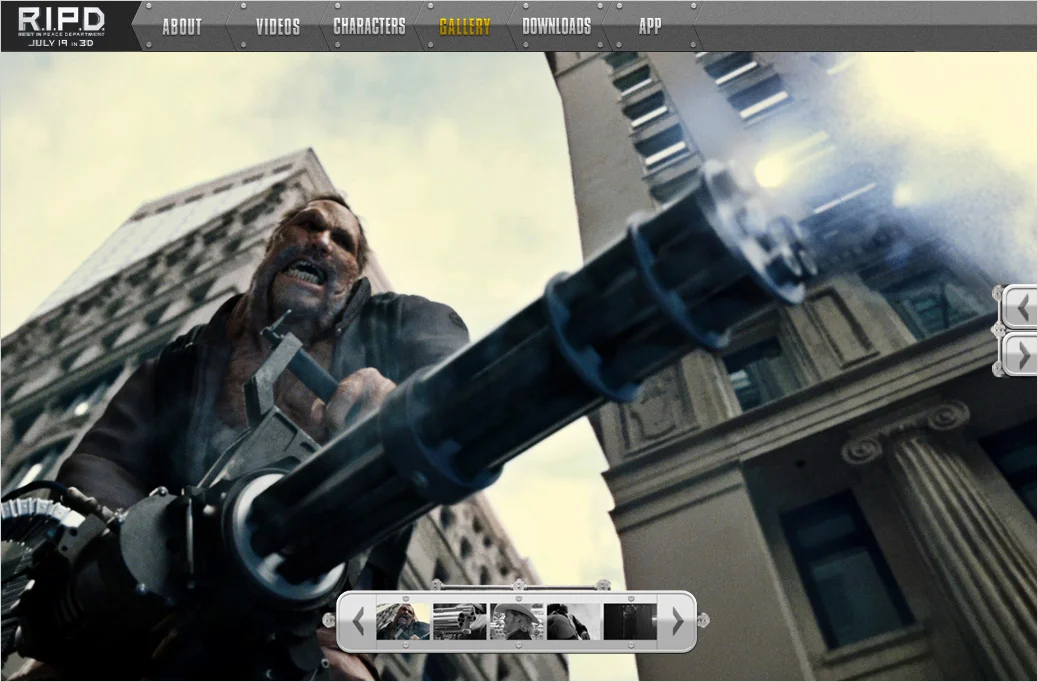Viewport: 1038px width, 682px height.
Task: Open the Characters page
Action: 369,26
